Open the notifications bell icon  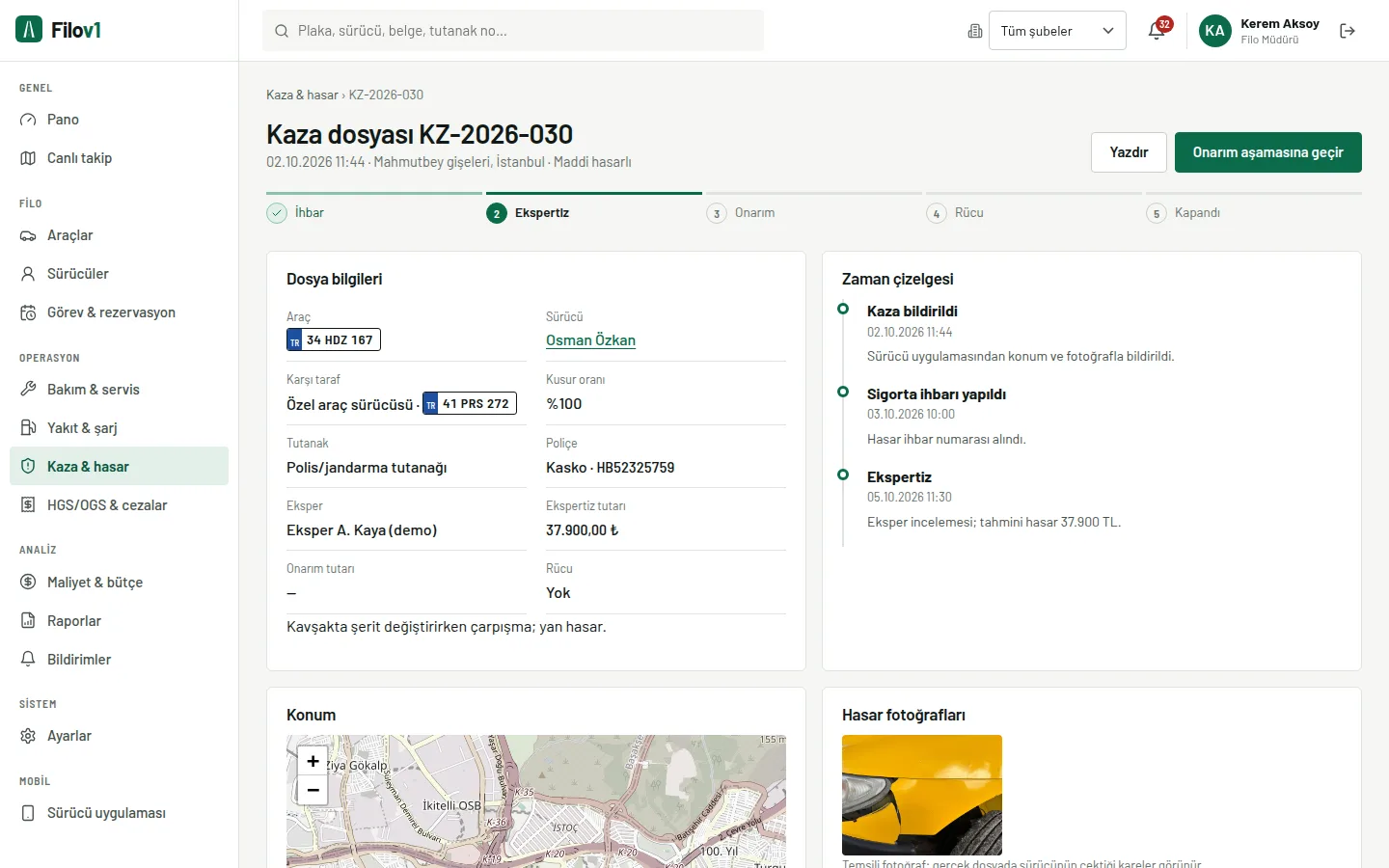1157,31
